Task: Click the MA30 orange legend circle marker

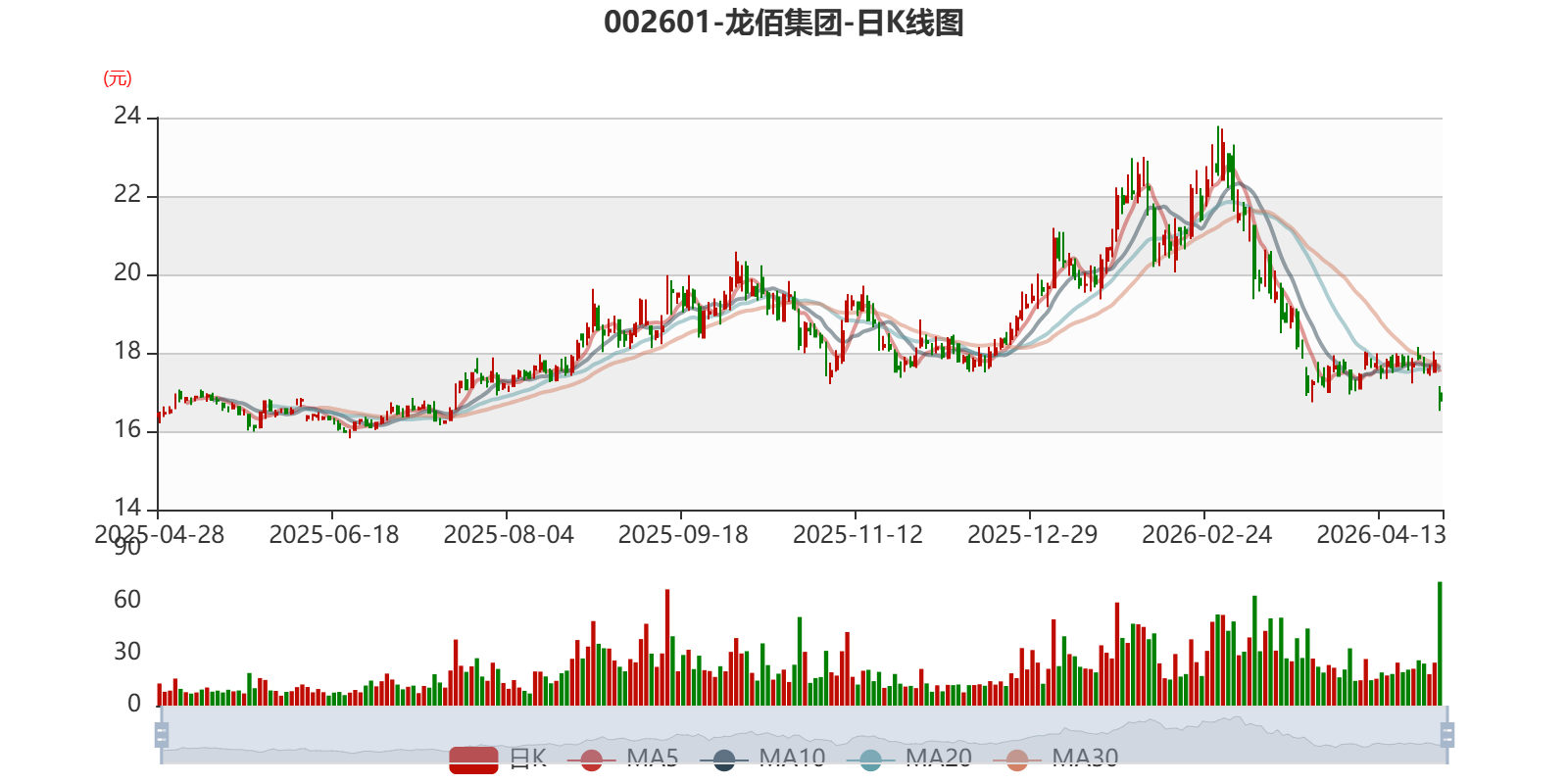Action: 1017,759
